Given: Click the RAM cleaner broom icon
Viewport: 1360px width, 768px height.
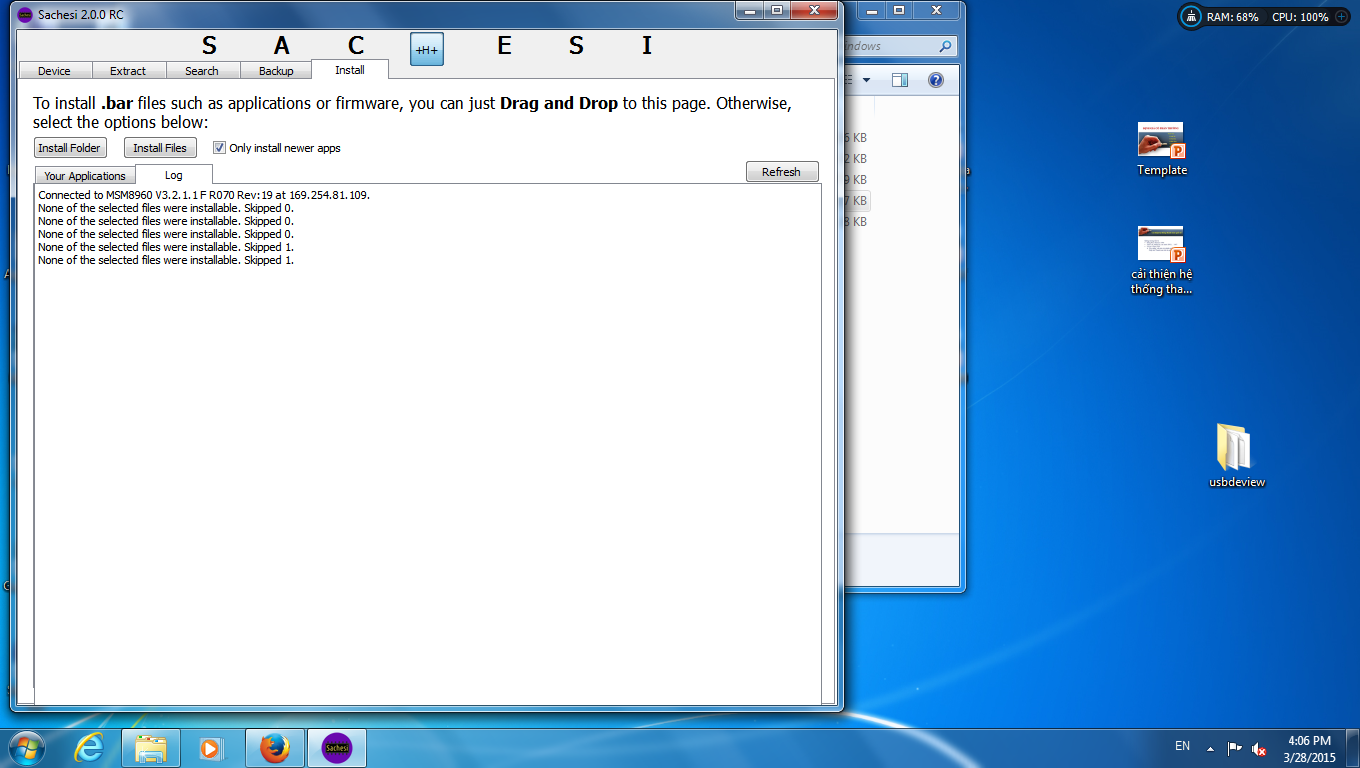Looking at the screenshot, I should [1191, 17].
